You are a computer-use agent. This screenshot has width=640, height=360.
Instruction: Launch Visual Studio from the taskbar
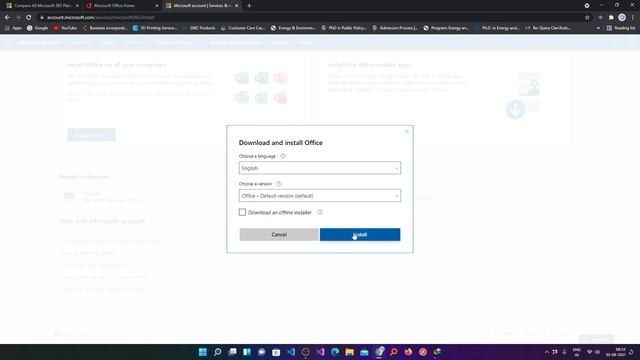(320, 352)
